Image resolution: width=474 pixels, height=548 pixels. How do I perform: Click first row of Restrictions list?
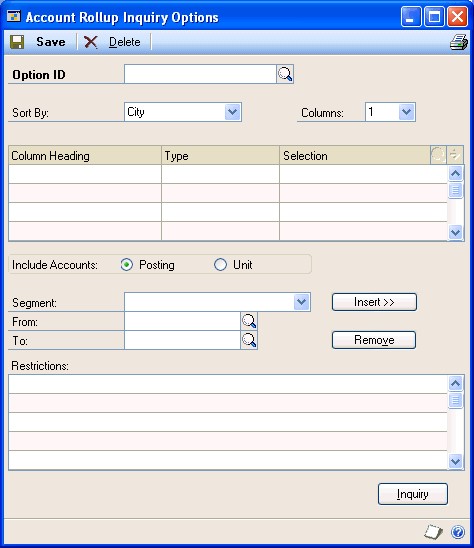pos(228,384)
